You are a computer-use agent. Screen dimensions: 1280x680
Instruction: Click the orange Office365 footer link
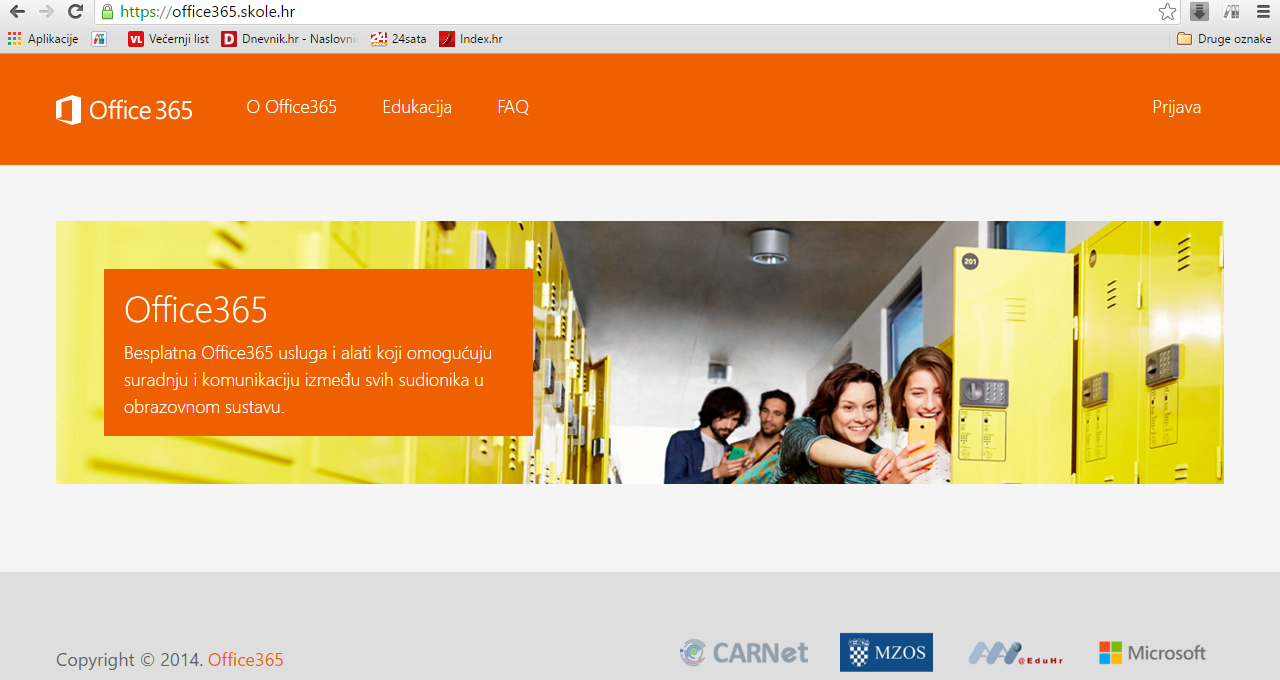coord(246,660)
